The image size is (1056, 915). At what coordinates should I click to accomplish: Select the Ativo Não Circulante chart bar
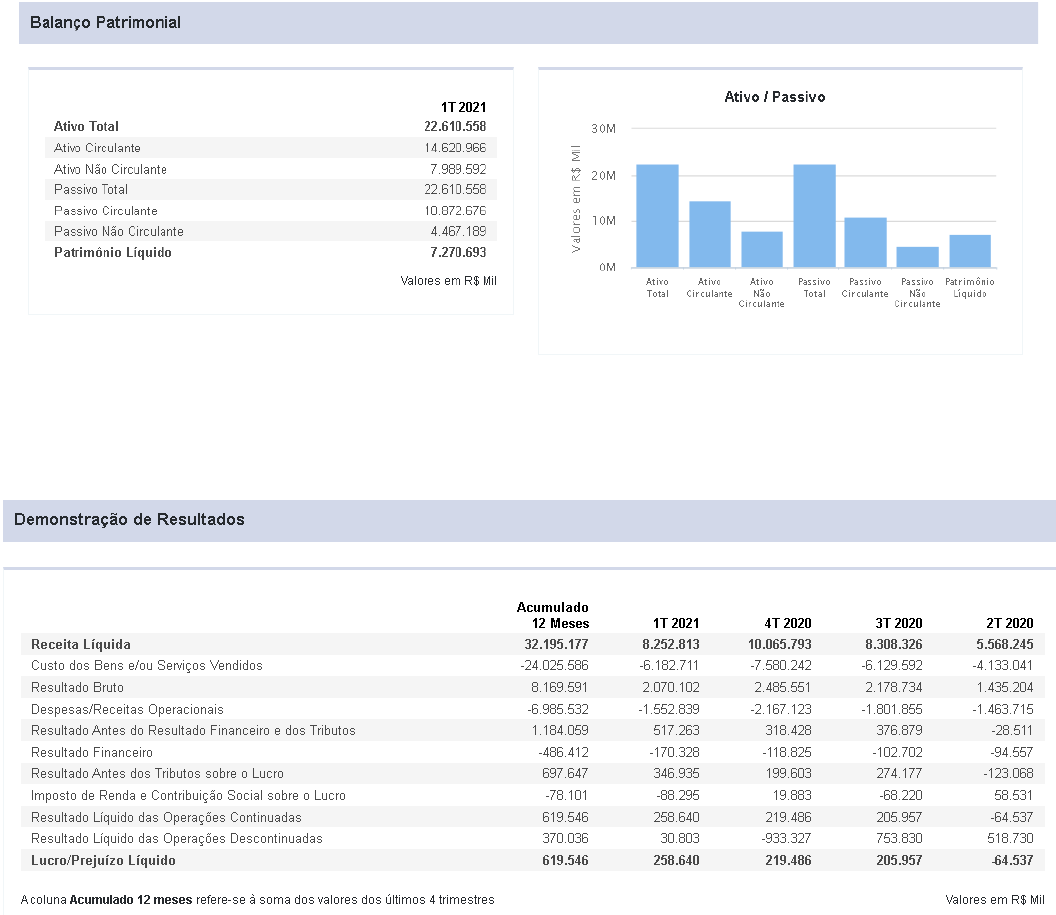pos(762,250)
